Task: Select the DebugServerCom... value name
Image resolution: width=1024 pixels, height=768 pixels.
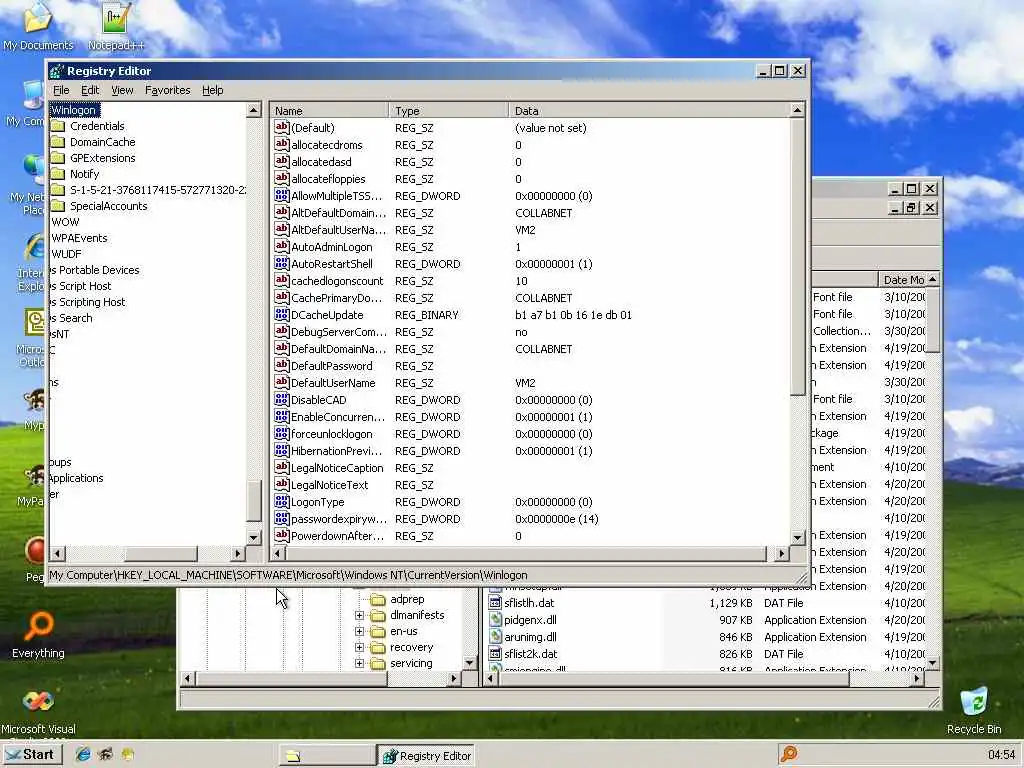Action: (338, 332)
